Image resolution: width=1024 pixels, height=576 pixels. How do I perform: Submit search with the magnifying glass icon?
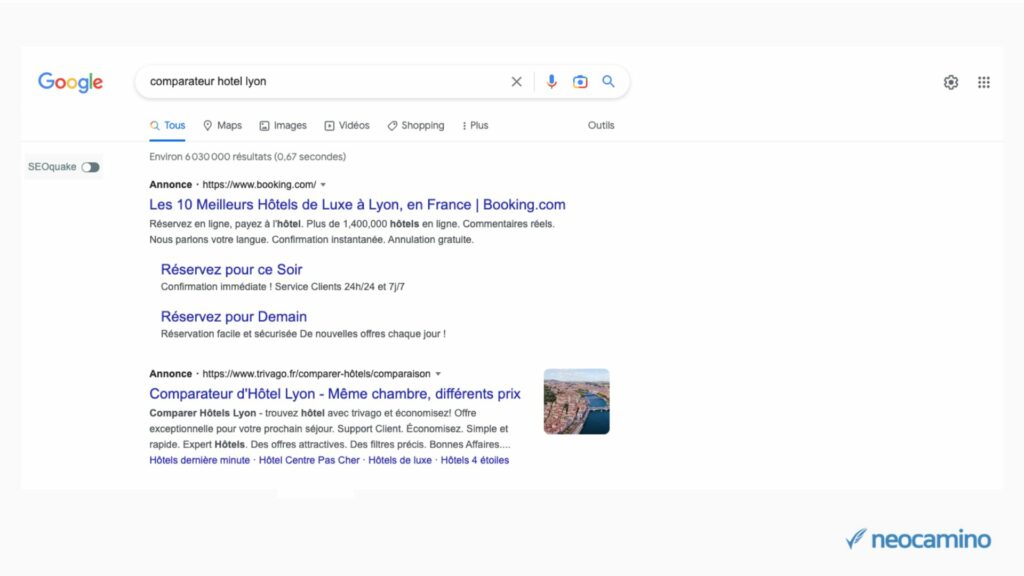point(608,81)
